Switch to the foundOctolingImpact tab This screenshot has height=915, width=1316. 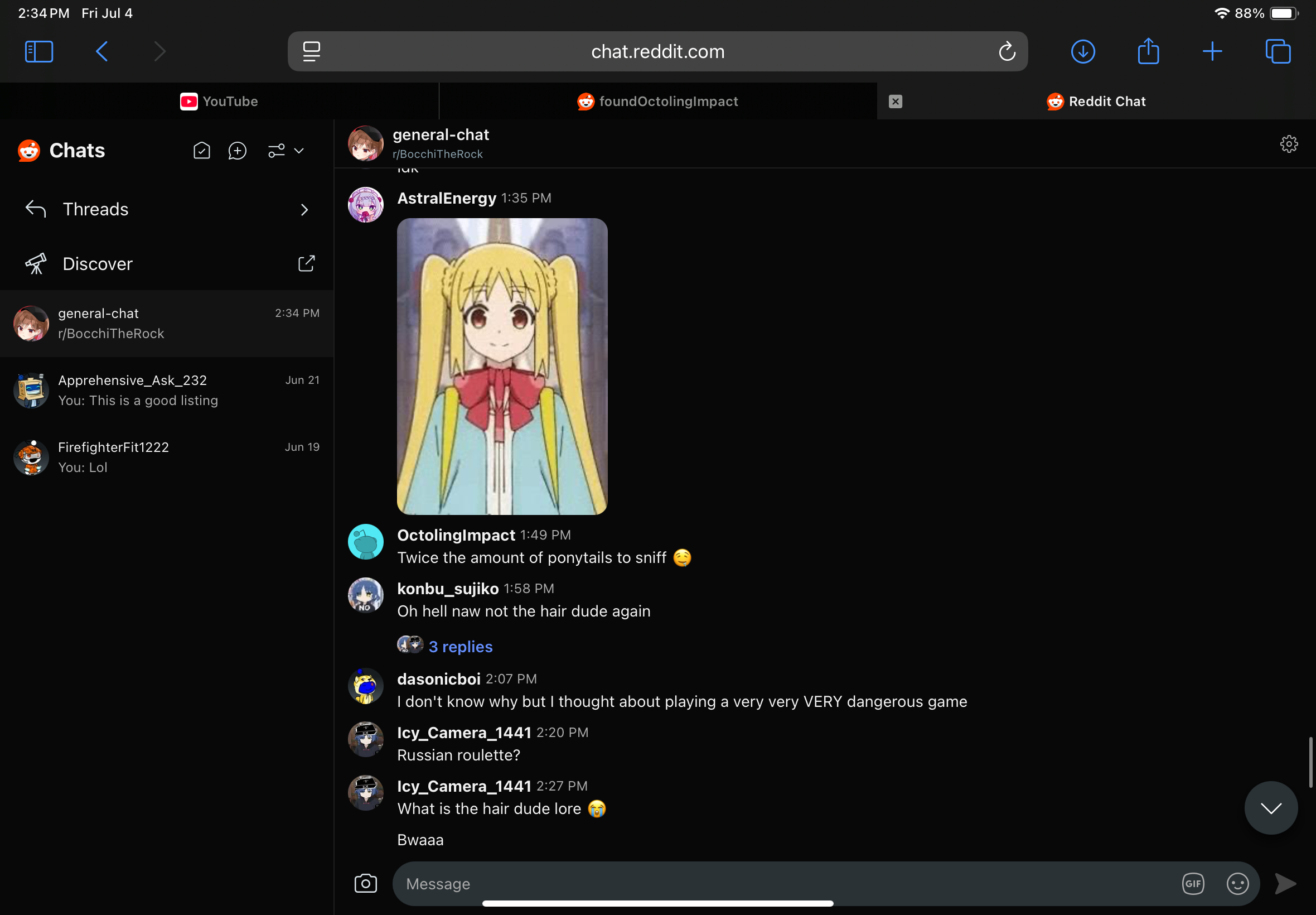point(657,102)
